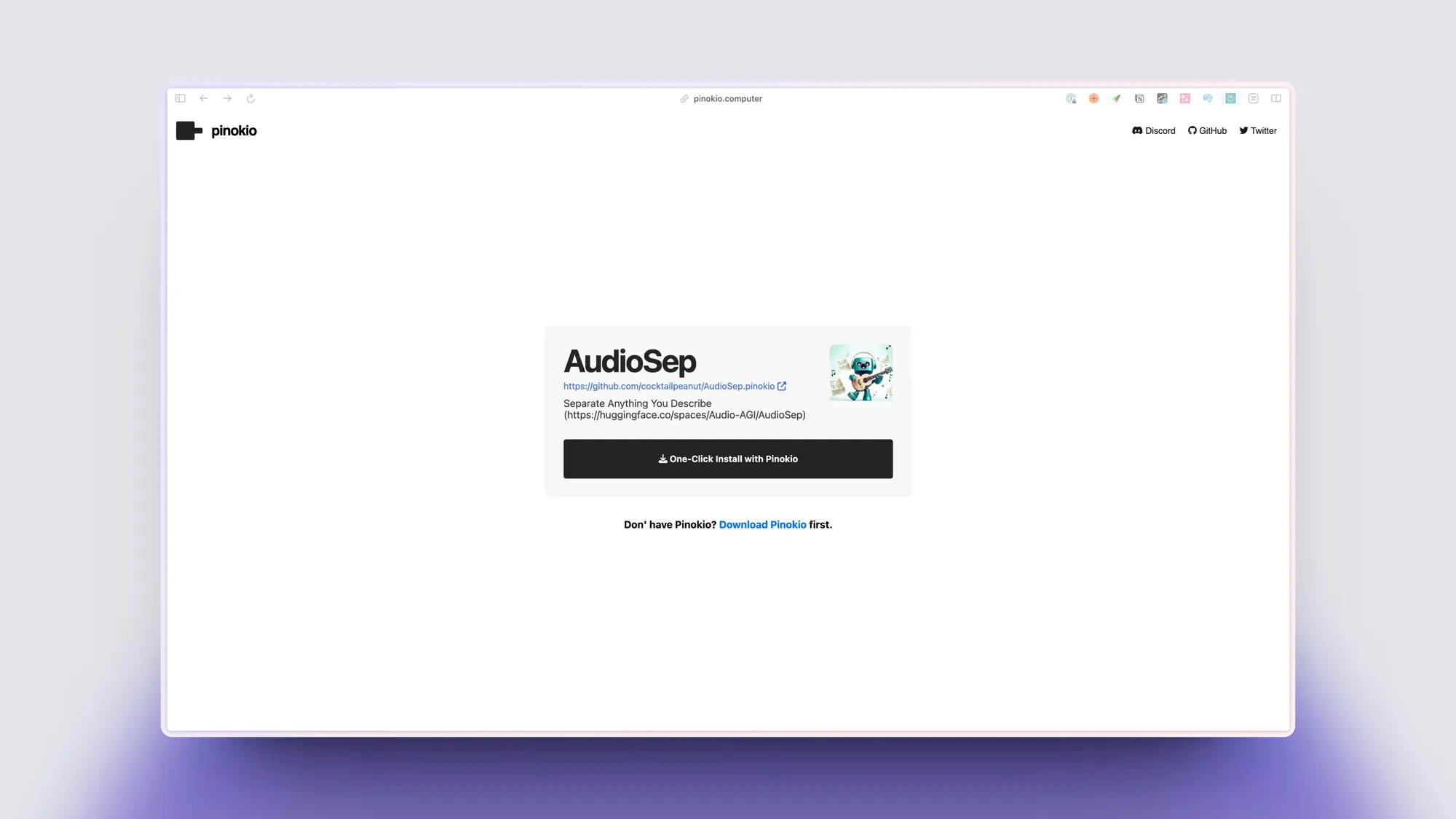Open the orange plus extension icon
1456x819 pixels.
point(1093,98)
